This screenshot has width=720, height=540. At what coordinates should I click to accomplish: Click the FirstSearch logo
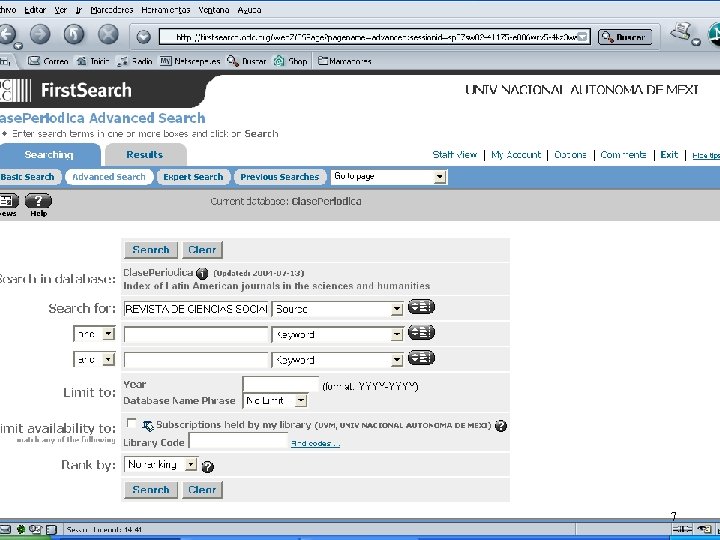tap(67, 90)
